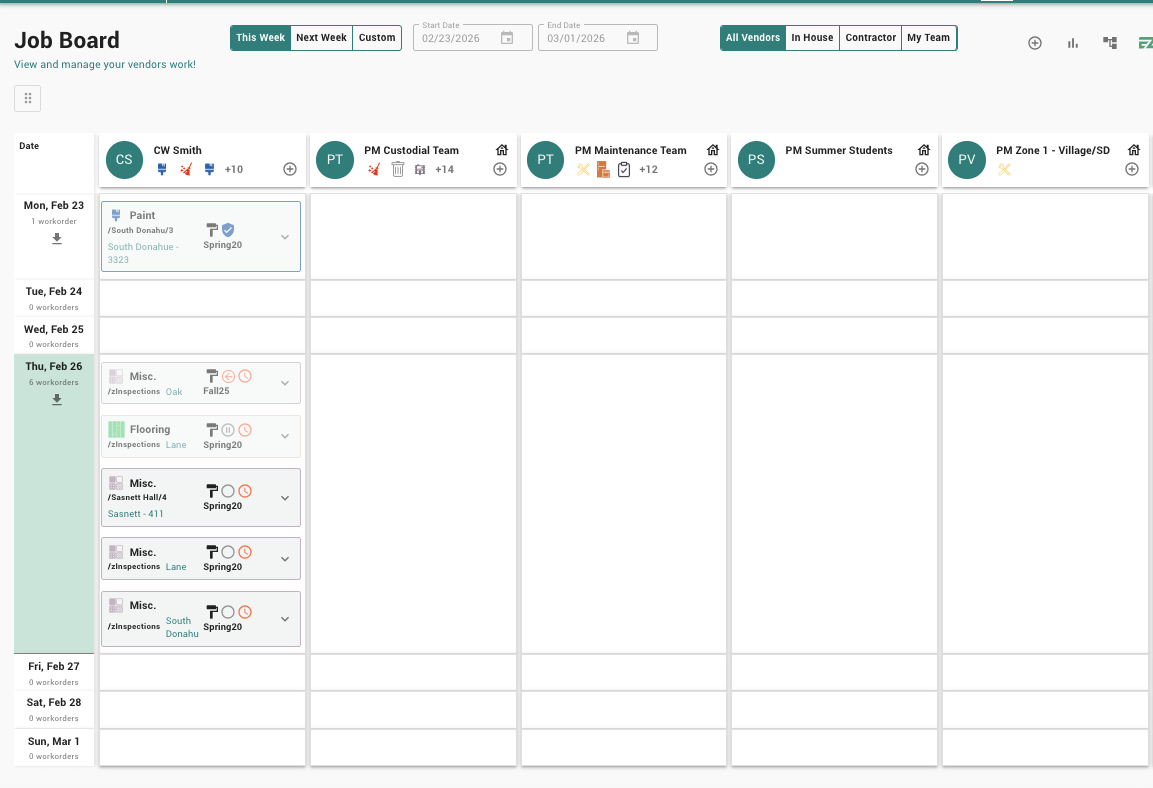Click the clipboard check icon under PM Maintenance Team

pyautogui.click(x=624, y=169)
